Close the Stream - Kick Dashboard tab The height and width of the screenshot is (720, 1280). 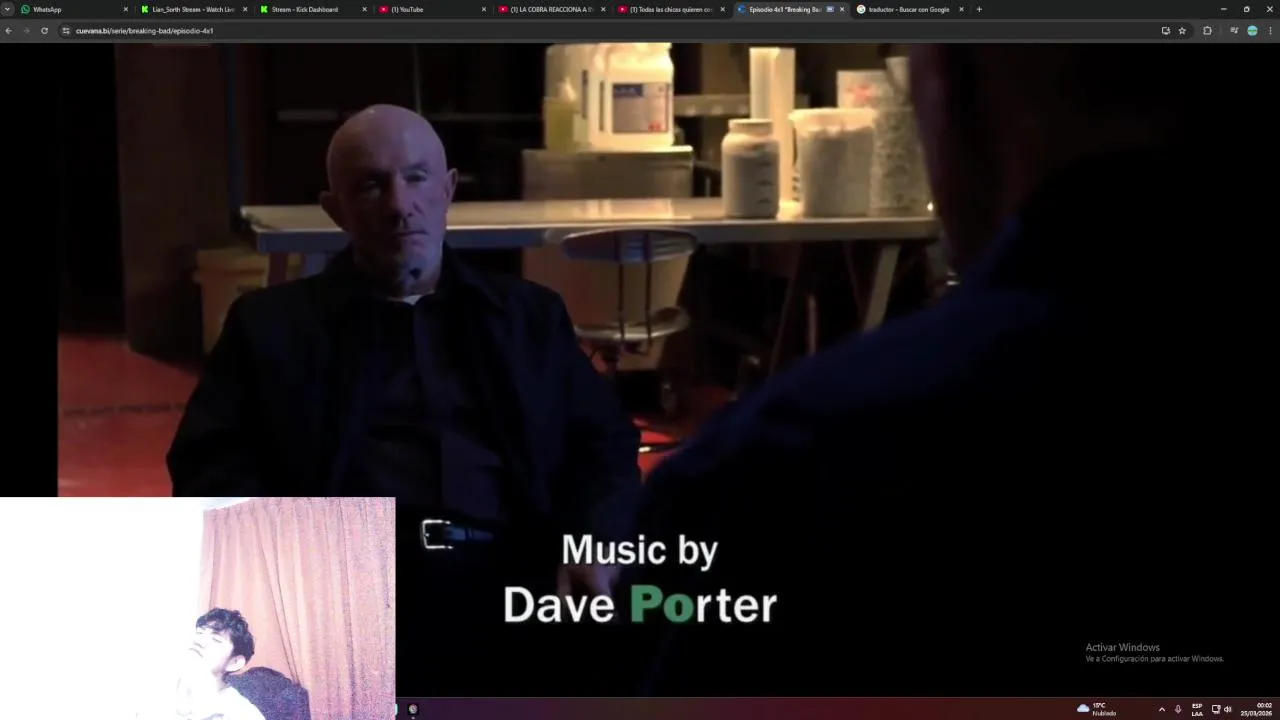(x=364, y=9)
